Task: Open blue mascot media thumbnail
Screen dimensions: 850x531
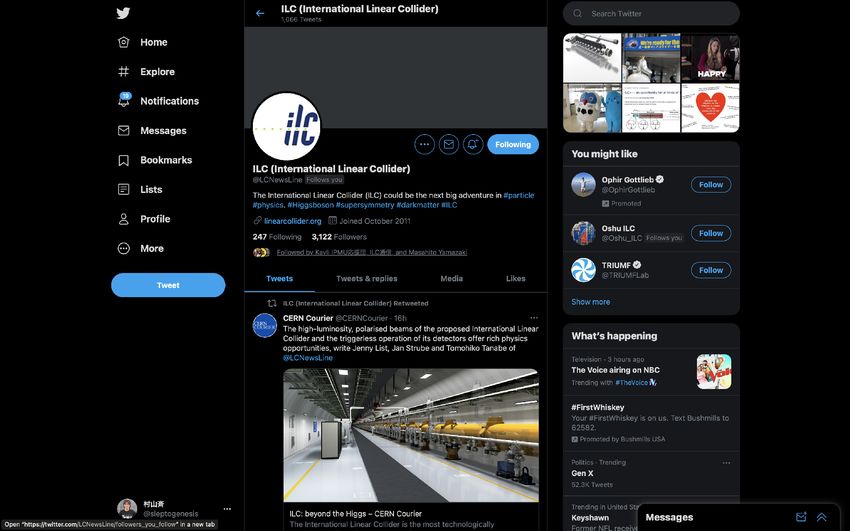Action: click(x=592, y=108)
